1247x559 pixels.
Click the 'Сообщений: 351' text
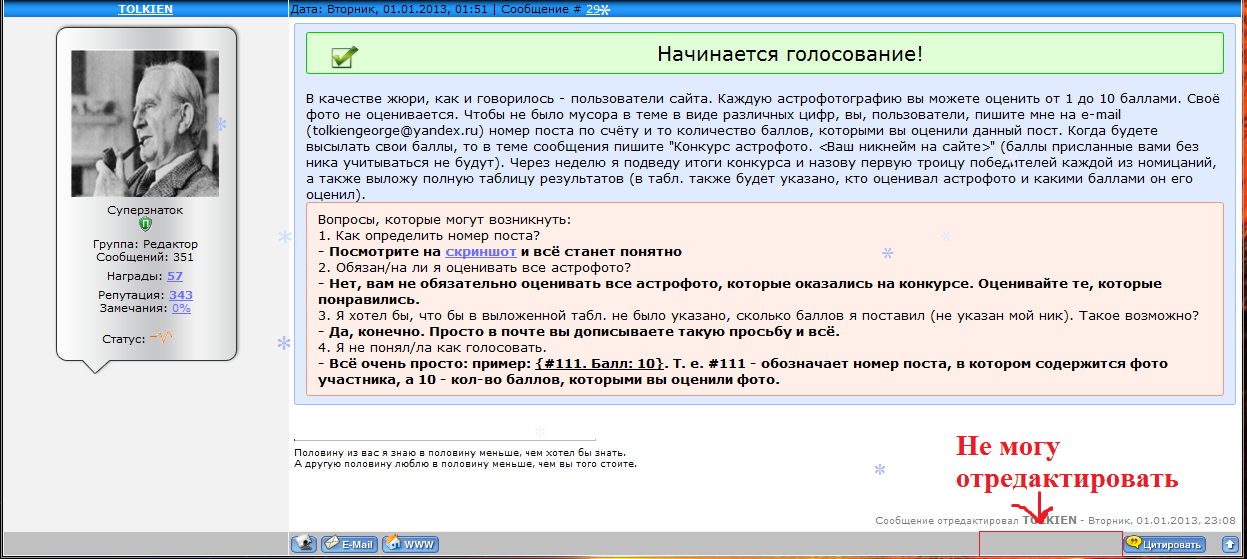point(145,257)
